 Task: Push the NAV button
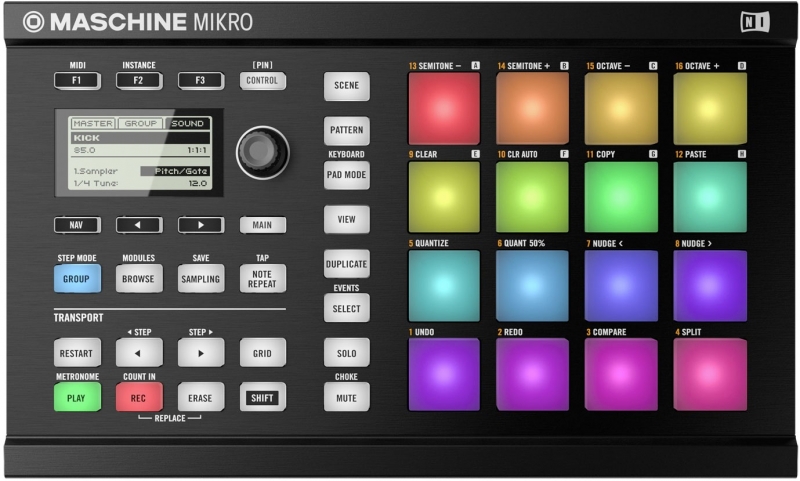[77, 225]
